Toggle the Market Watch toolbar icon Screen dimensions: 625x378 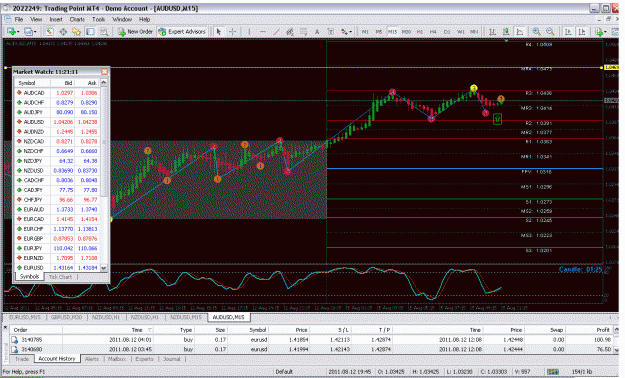tap(49, 32)
